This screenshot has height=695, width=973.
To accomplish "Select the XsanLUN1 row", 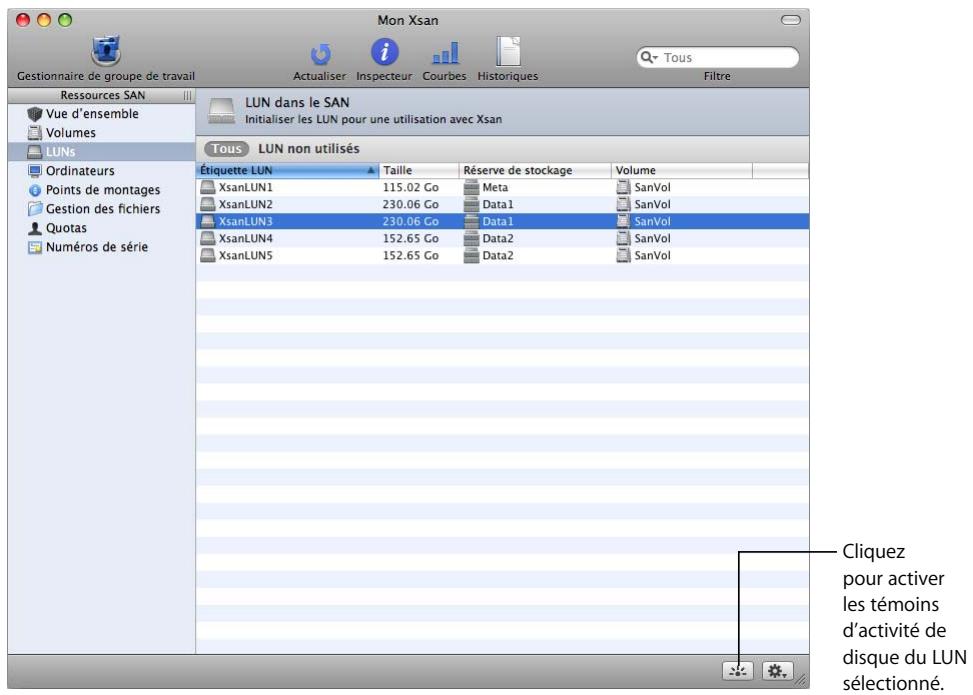I will [502, 187].
